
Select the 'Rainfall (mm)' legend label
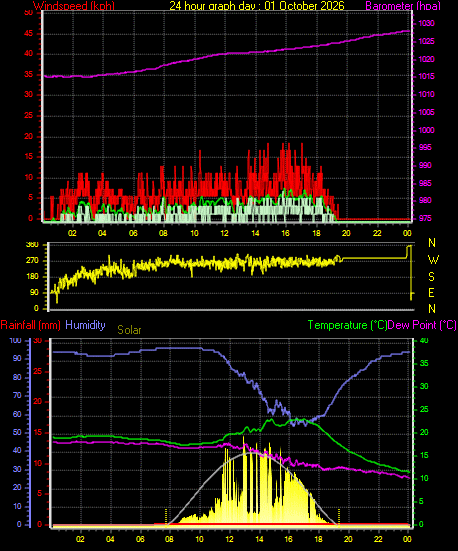point(31,325)
